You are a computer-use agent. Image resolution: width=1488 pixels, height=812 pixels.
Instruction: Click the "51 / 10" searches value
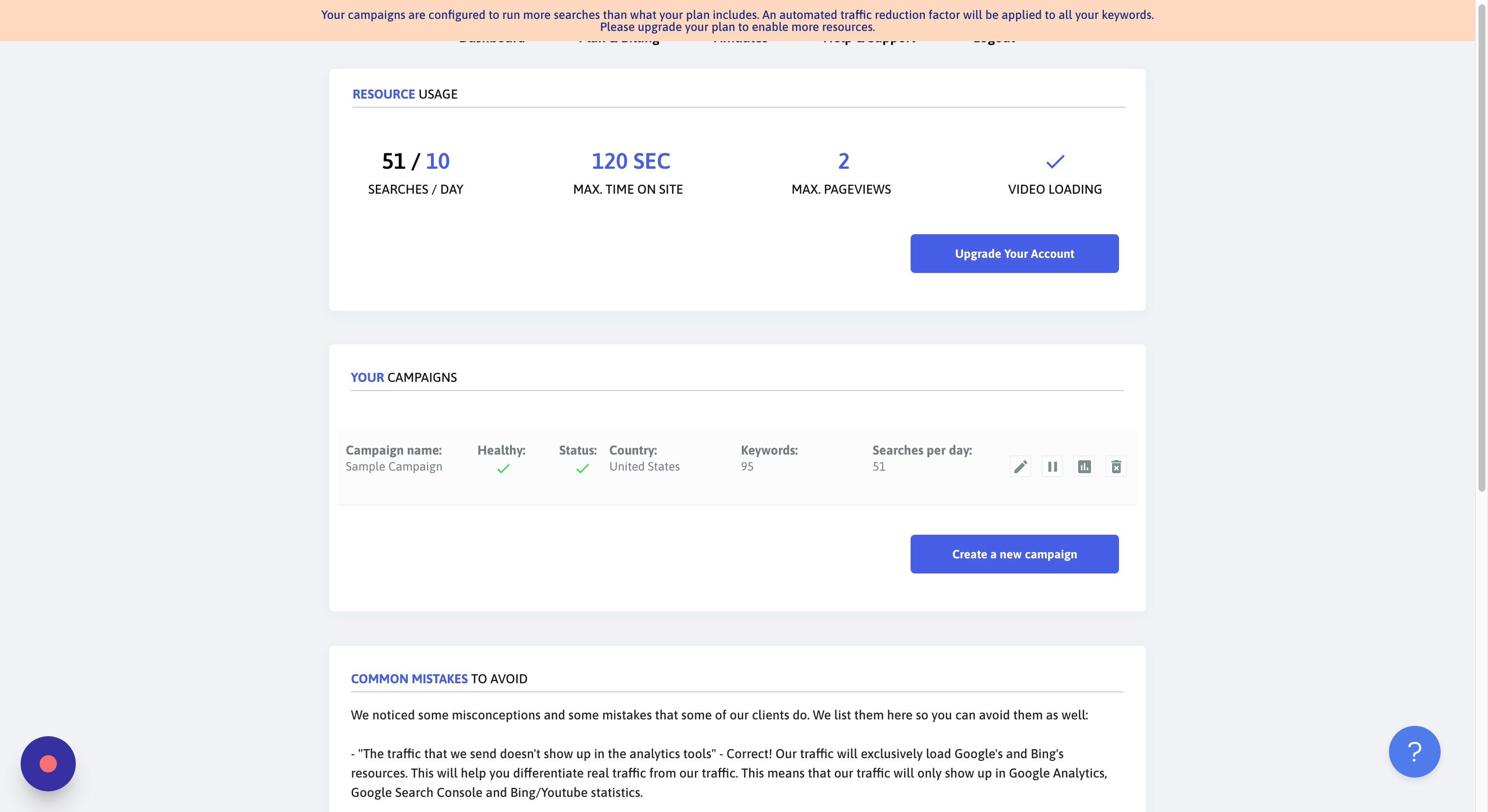415,161
